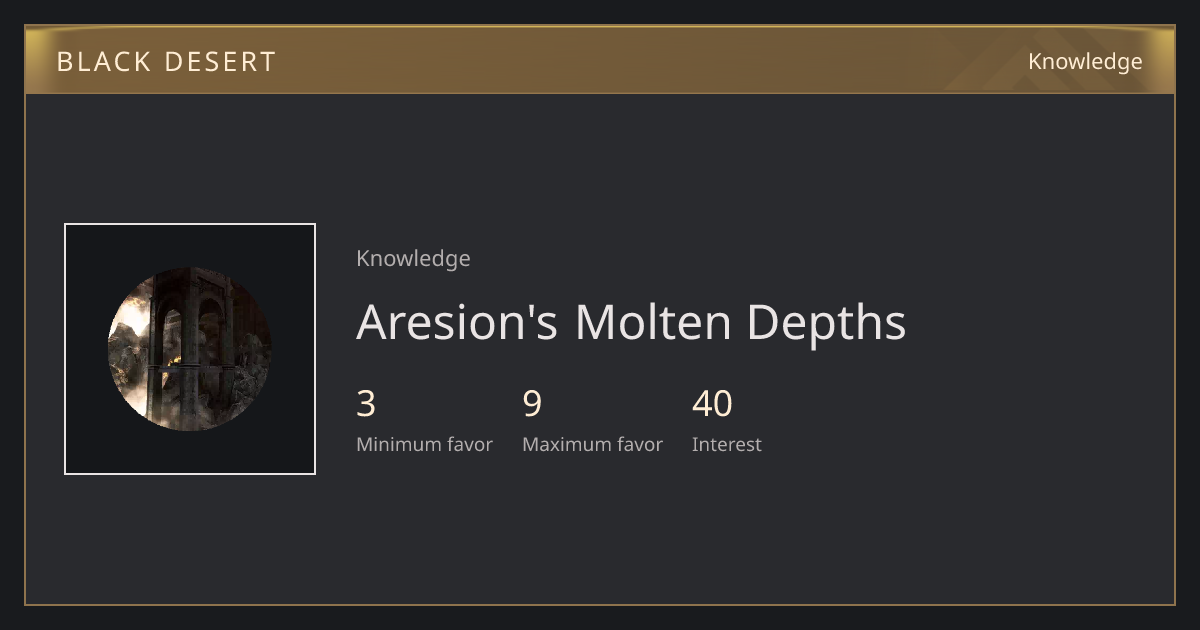
Task: Click the circular Aresion's Molten Depths icon
Action: click(190, 349)
